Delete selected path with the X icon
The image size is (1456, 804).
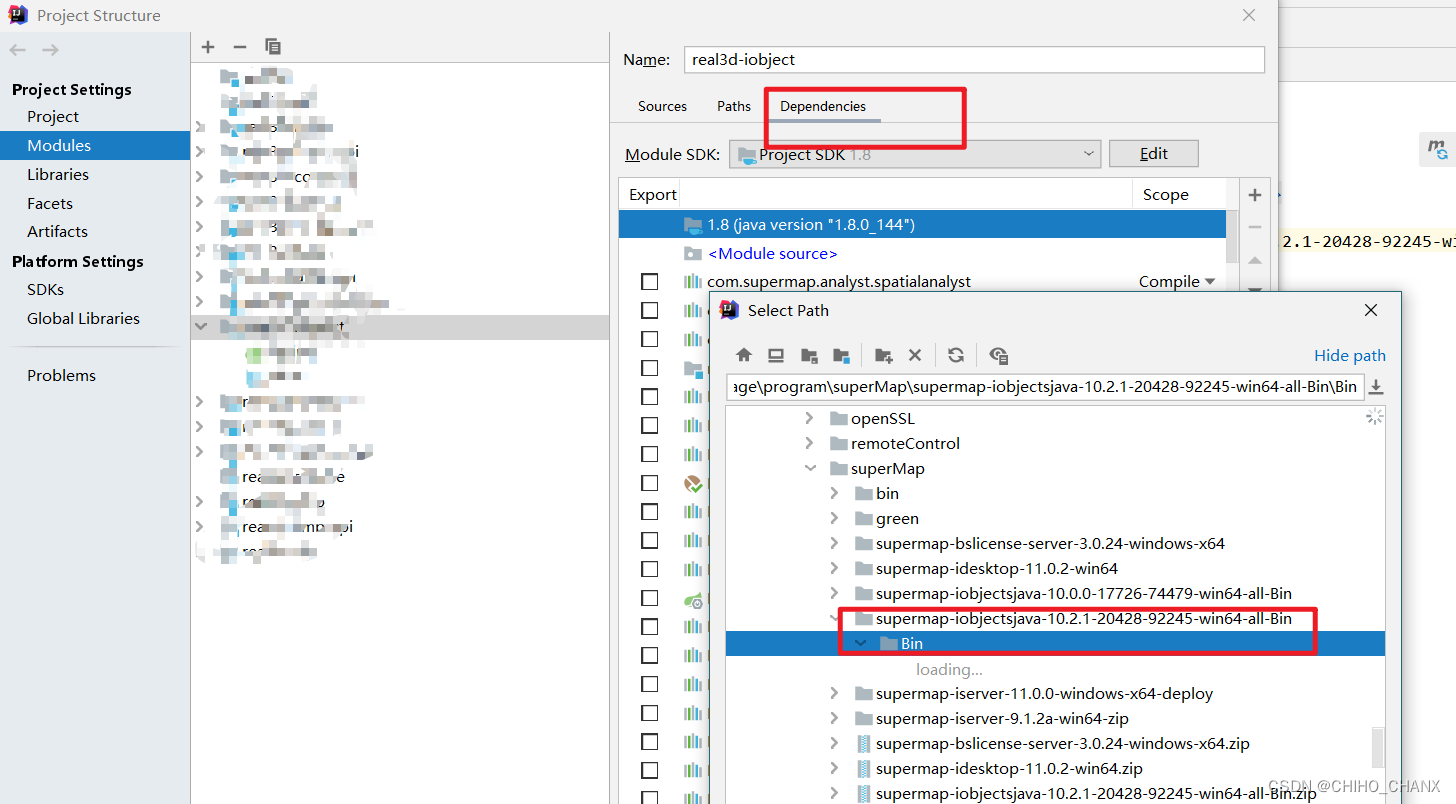[915, 355]
